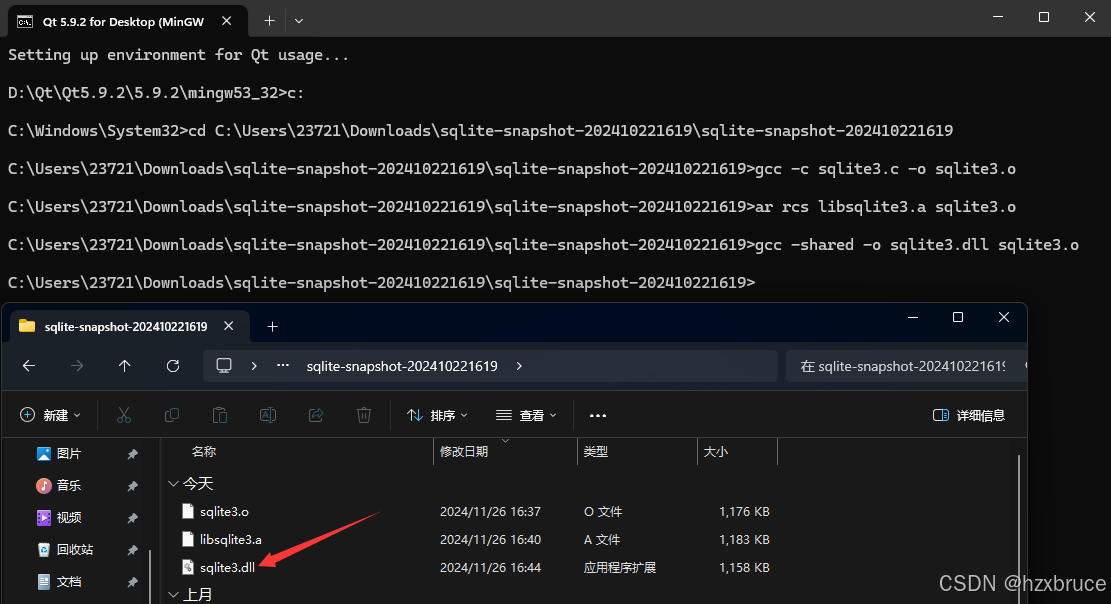Click the Share icon in the toolbar
The height and width of the screenshot is (604, 1111).
click(316, 415)
